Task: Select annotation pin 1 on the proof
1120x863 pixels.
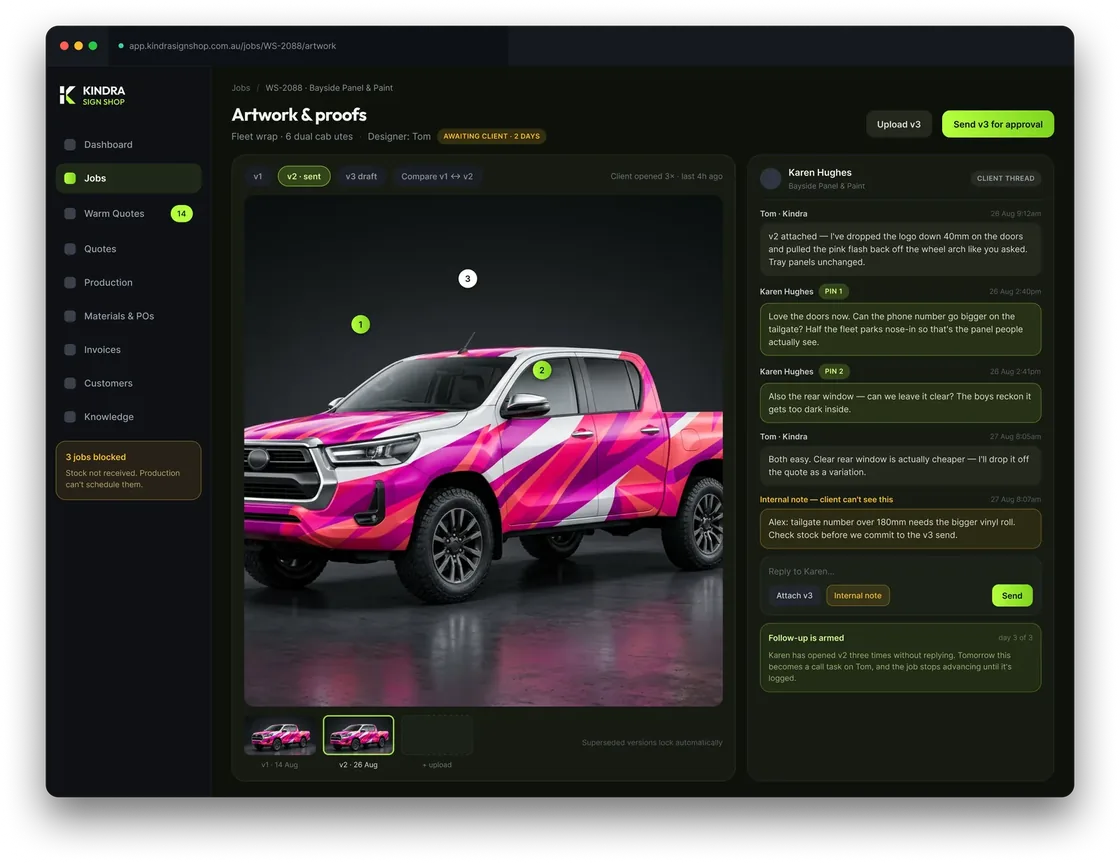Action: 361,324
